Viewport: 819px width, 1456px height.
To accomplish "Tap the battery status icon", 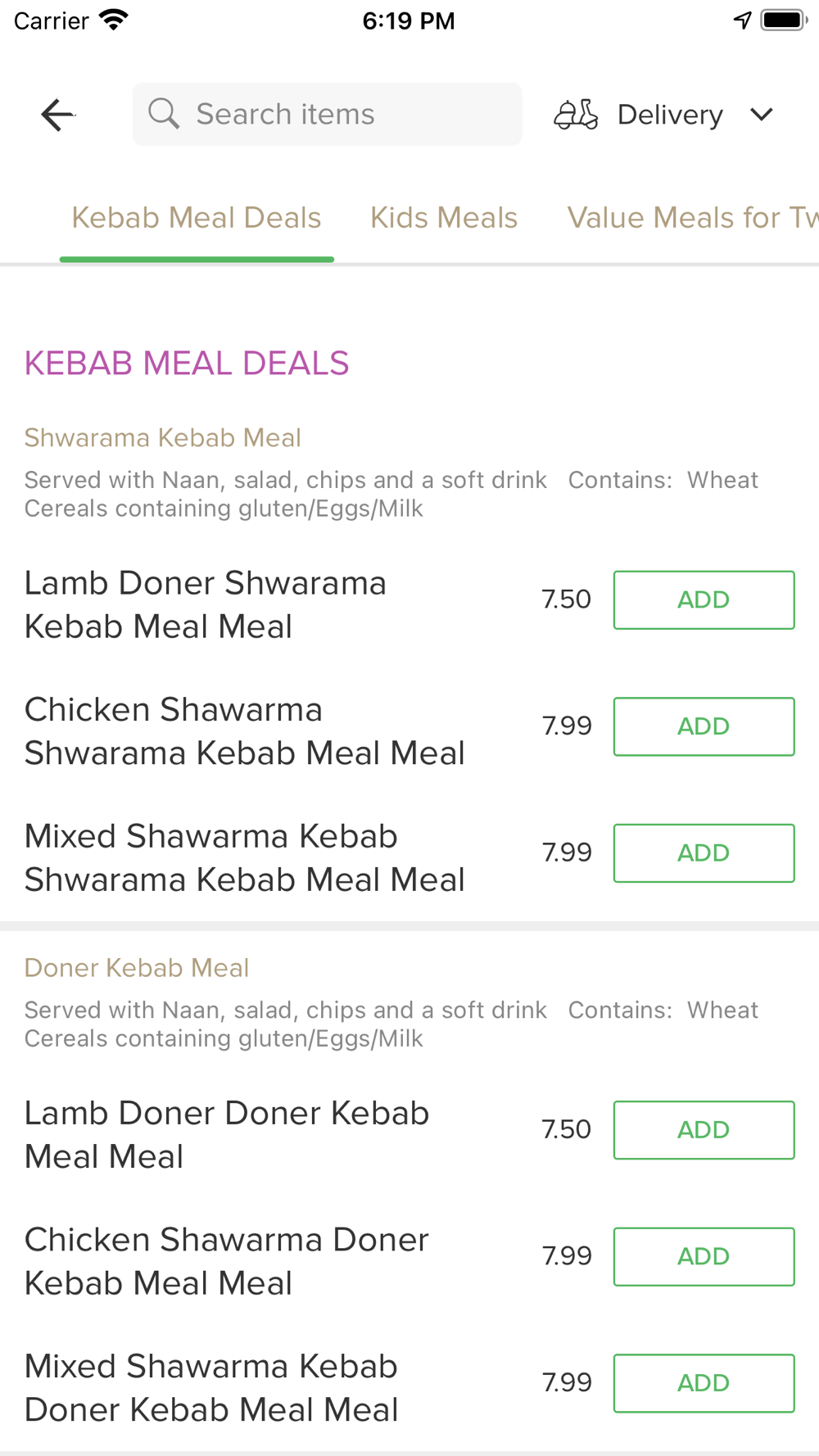I will click(x=783, y=20).
